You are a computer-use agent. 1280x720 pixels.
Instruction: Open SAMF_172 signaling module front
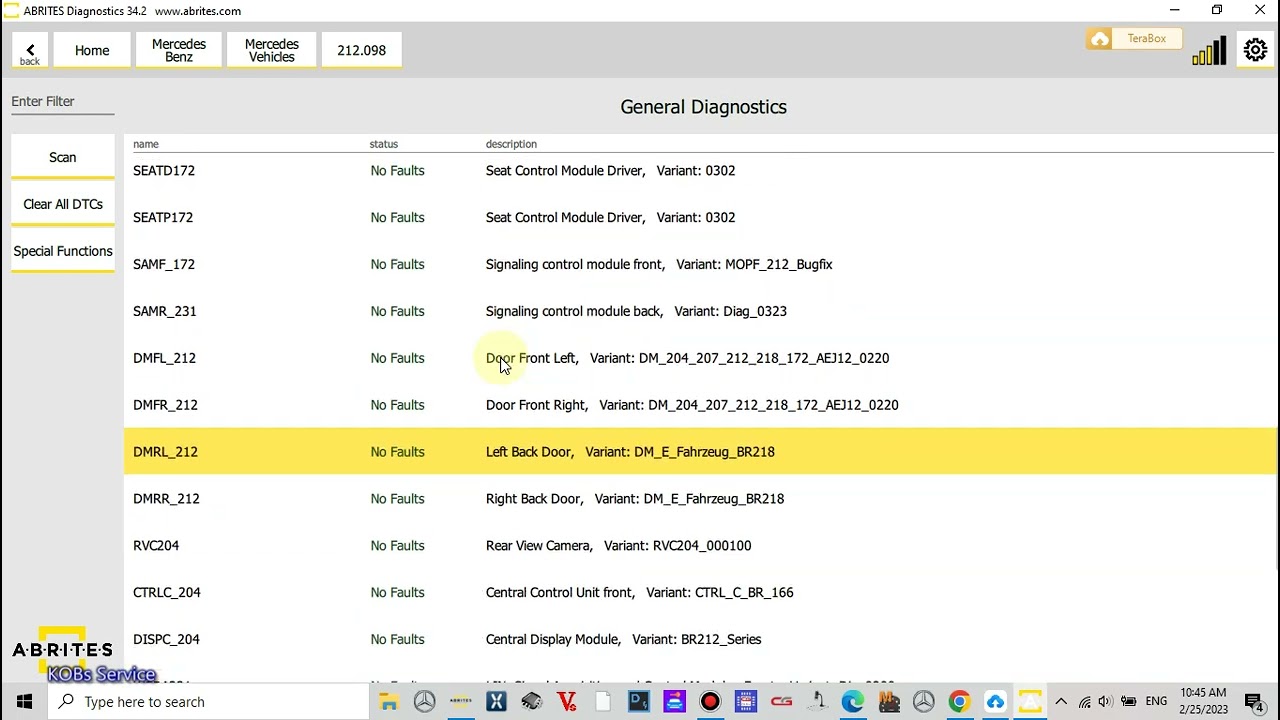click(700, 265)
